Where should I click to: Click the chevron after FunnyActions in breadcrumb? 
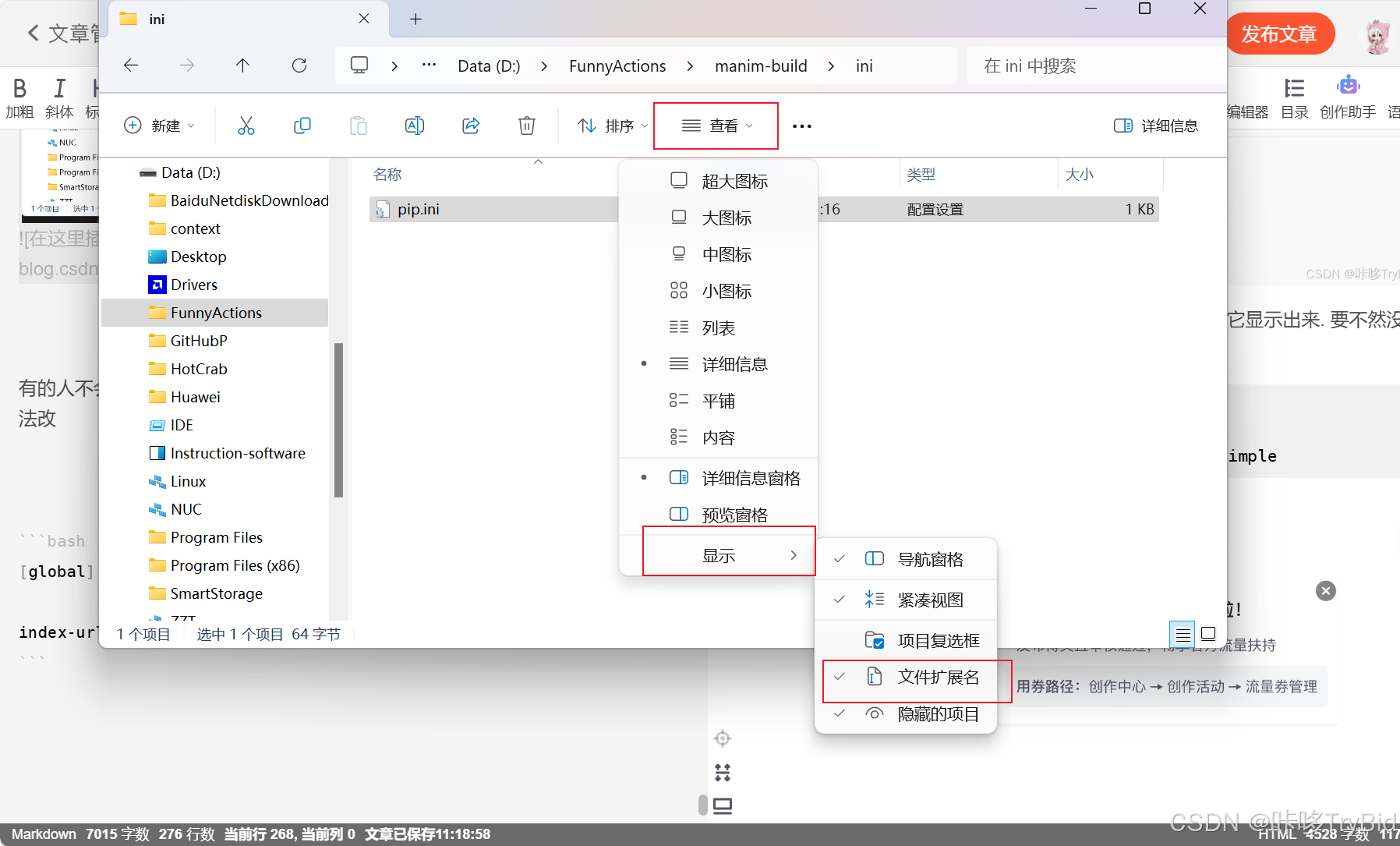coord(690,66)
